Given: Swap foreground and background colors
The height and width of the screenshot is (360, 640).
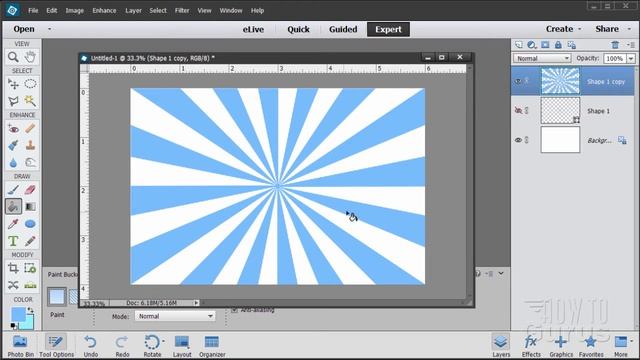Looking at the screenshot, I should (x=30, y=310).
